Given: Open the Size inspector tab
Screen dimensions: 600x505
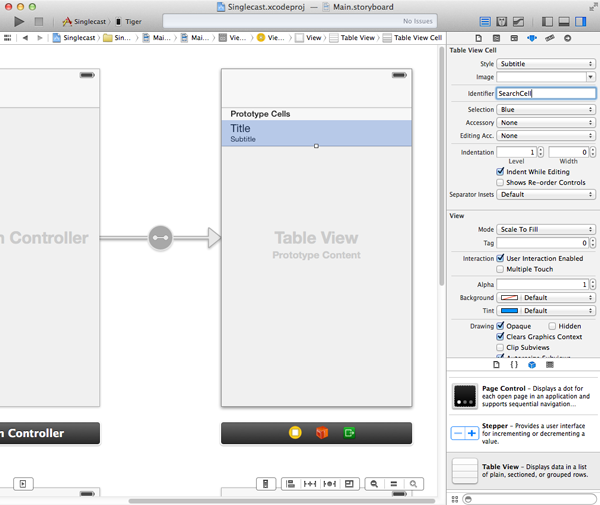Looking at the screenshot, I should (x=550, y=38).
